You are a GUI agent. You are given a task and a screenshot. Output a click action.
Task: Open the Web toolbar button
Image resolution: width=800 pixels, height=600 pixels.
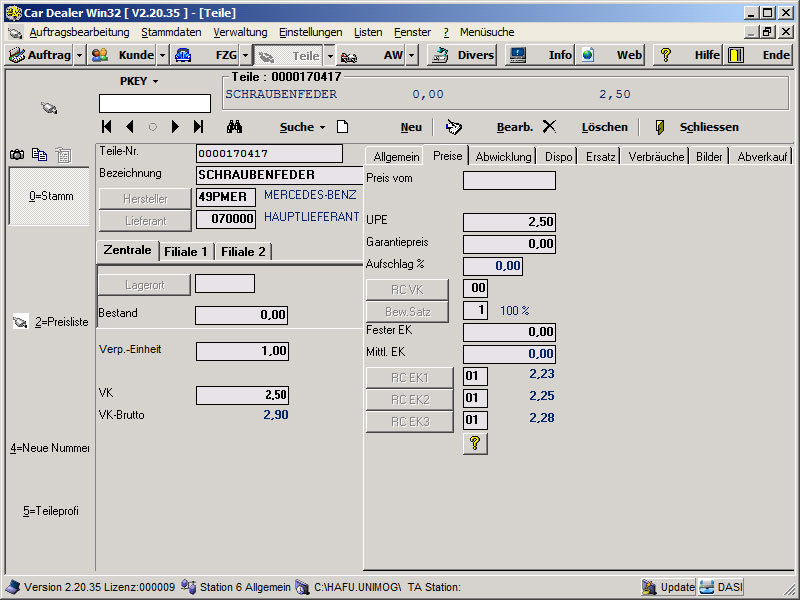coord(611,55)
